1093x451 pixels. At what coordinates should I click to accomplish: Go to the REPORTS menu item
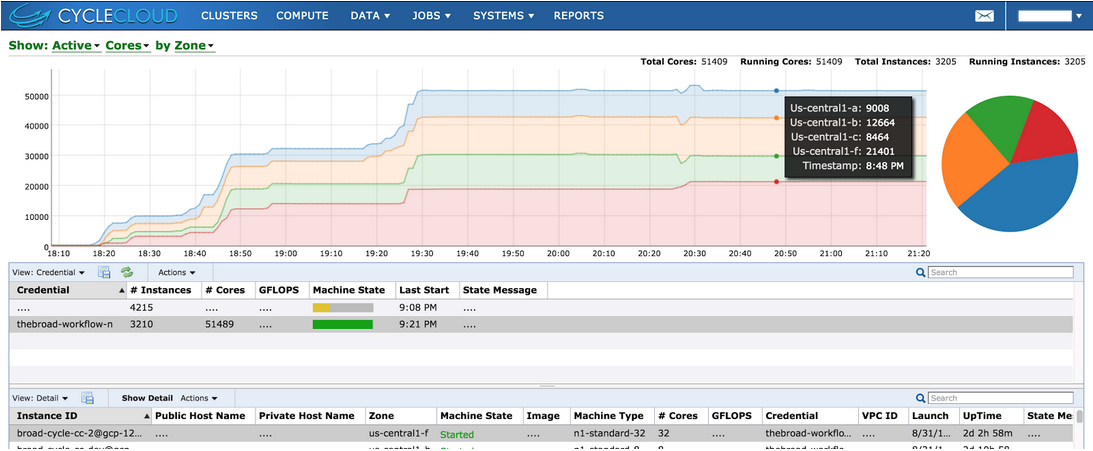click(x=578, y=16)
